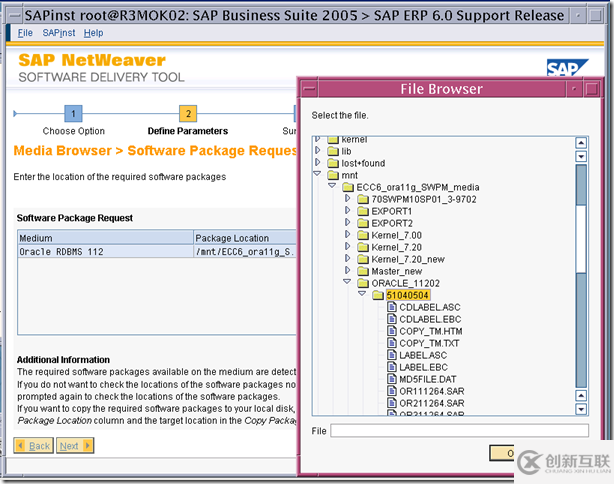Select the Kernel_7.00 folder icon
Screen dimensions: 614x484
(x=363, y=235)
